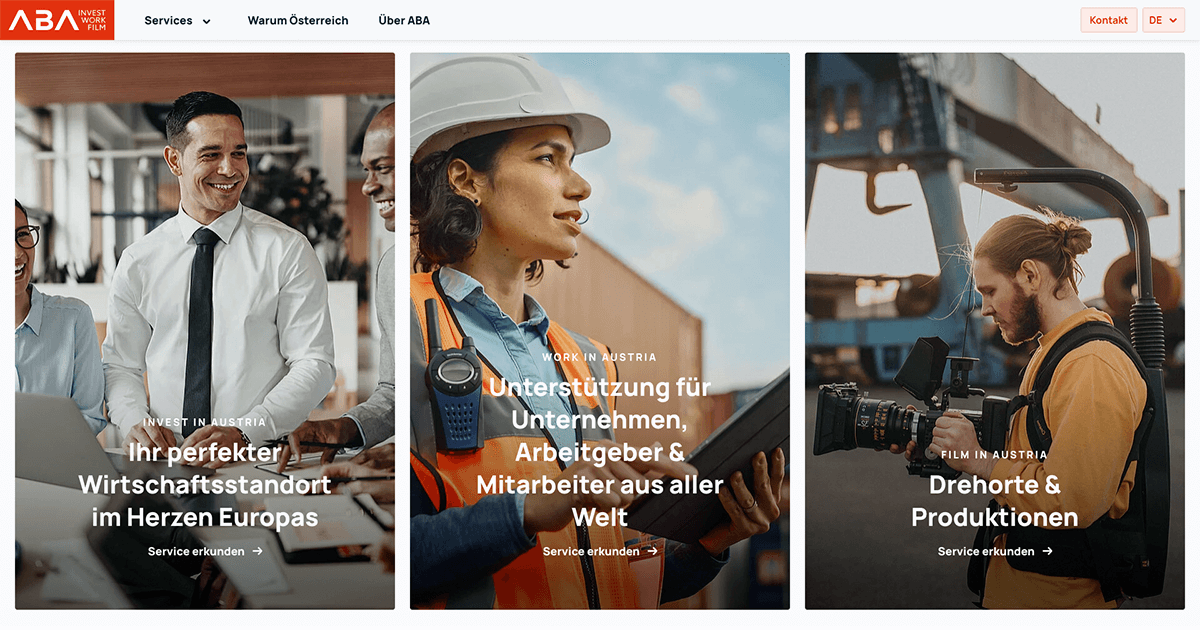Click Service erkunden under Film in Austria

986,551
